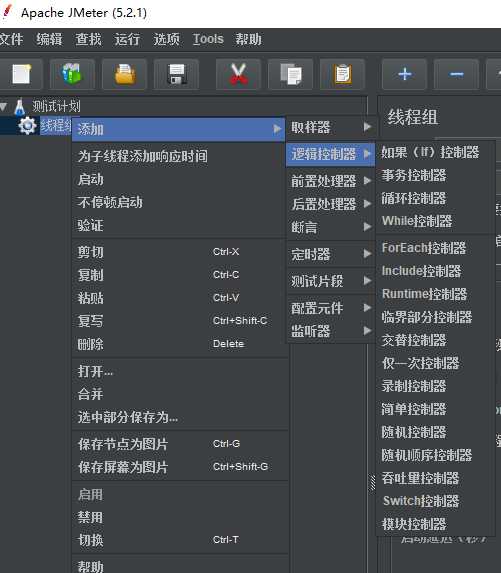The height and width of the screenshot is (573, 501).
Task: Expand the 定时器 submenu
Action: pos(331,254)
